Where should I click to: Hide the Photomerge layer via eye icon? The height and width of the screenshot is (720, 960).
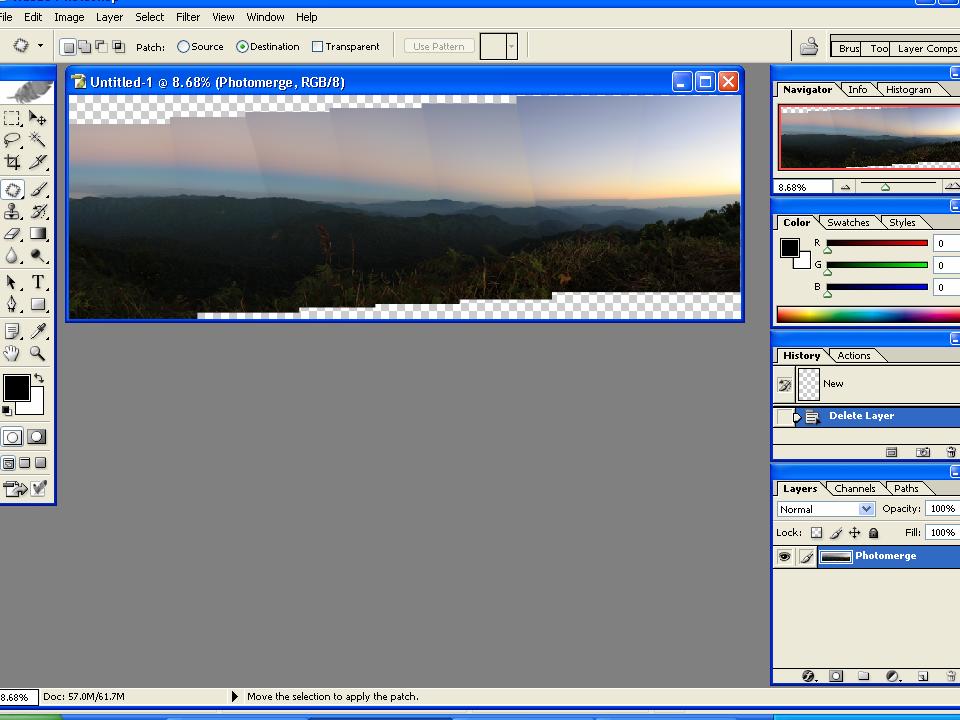(784, 557)
